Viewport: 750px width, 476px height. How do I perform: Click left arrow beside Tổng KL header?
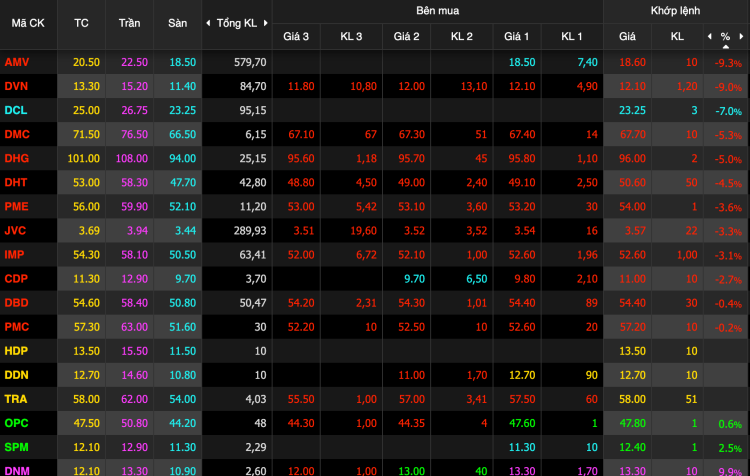(208, 23)
